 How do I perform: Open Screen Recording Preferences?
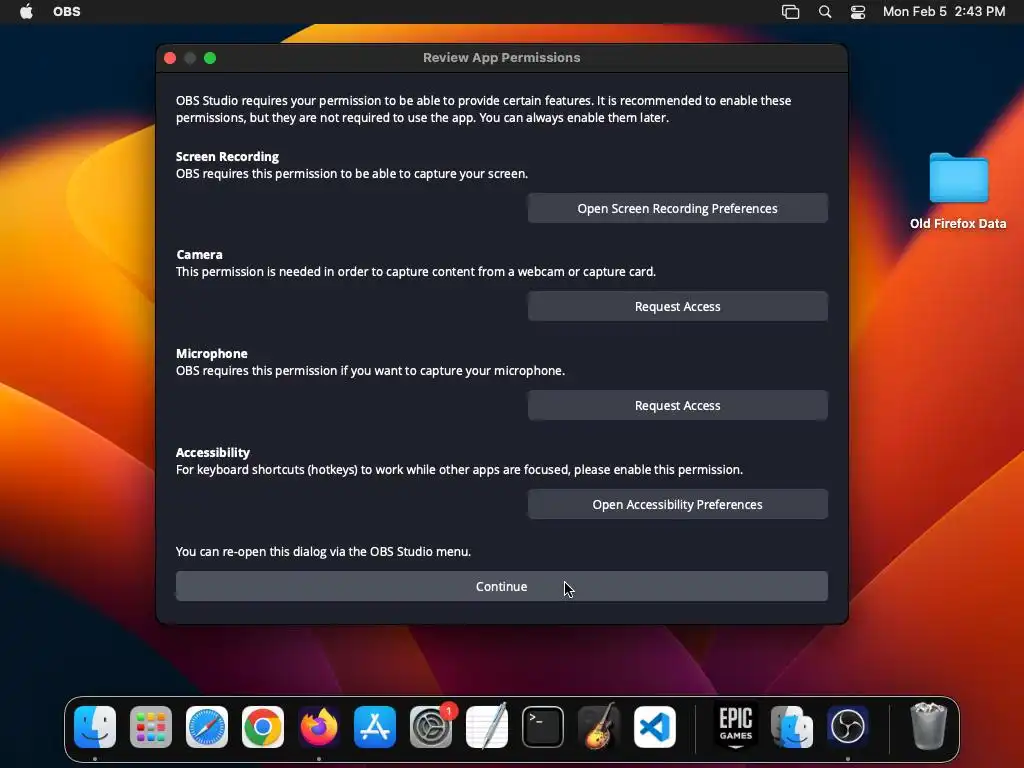click(677, 208)
